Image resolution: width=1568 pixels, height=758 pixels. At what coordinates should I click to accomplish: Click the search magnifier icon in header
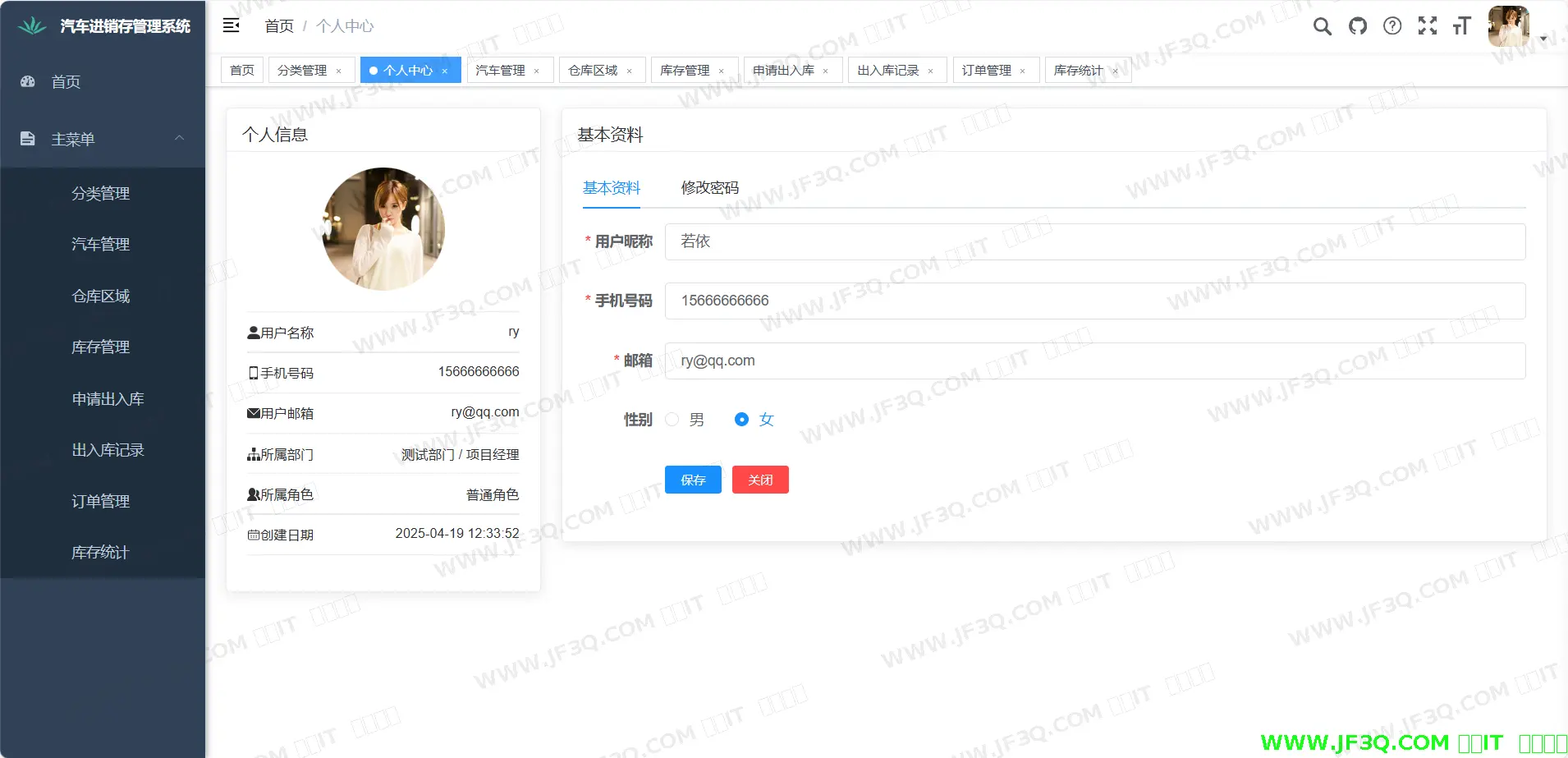1322,26
